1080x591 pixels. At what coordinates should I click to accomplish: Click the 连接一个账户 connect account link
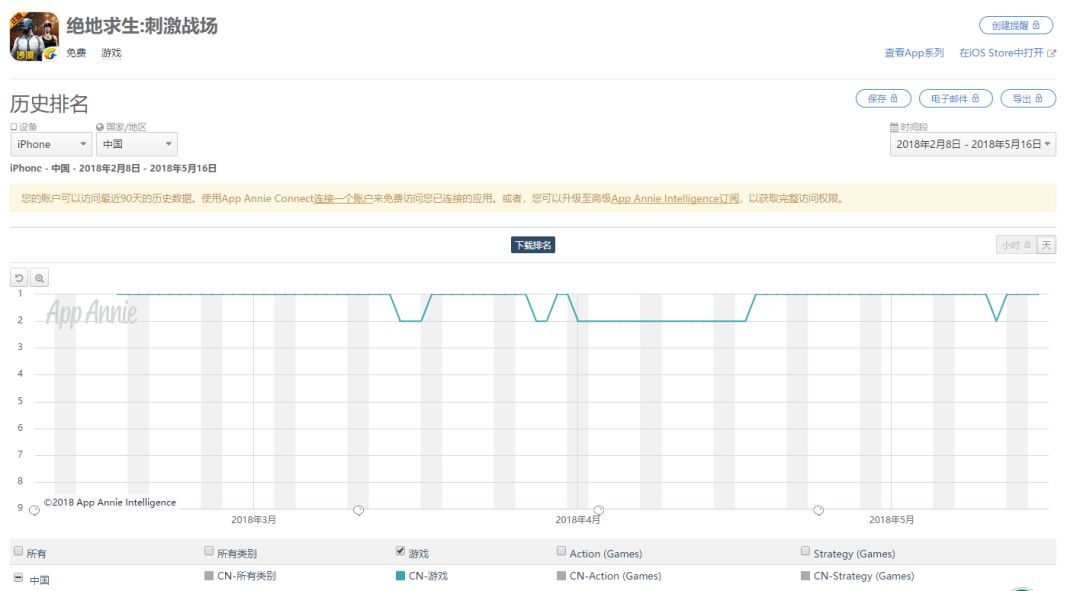[x=343, y=198]
